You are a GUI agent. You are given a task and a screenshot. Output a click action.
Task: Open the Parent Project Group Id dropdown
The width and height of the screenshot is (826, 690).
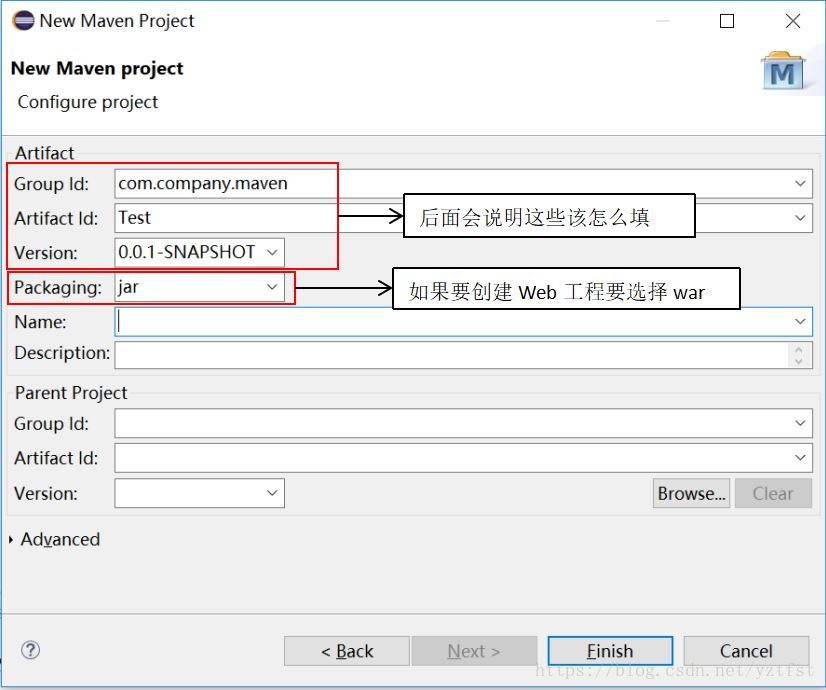(800, 423)
